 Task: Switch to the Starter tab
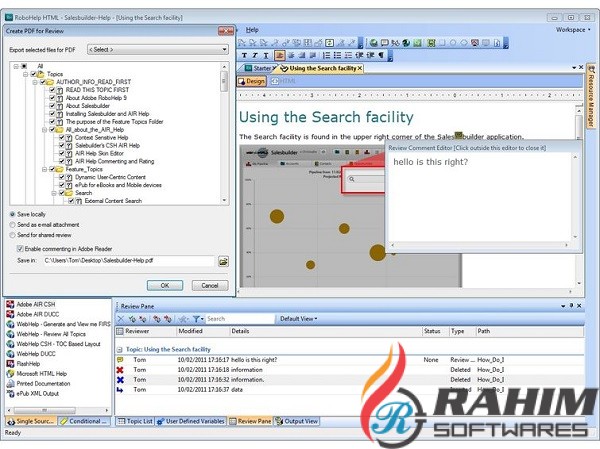tap(259, 69)
